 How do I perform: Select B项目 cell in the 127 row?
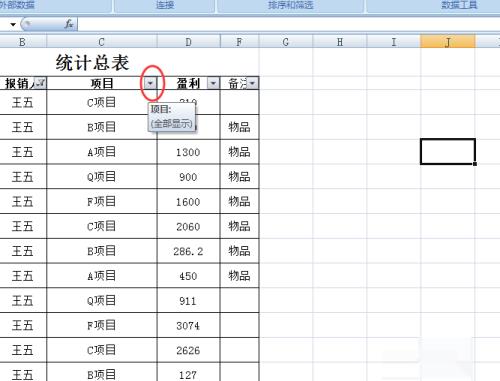click(x=102, y=372)
